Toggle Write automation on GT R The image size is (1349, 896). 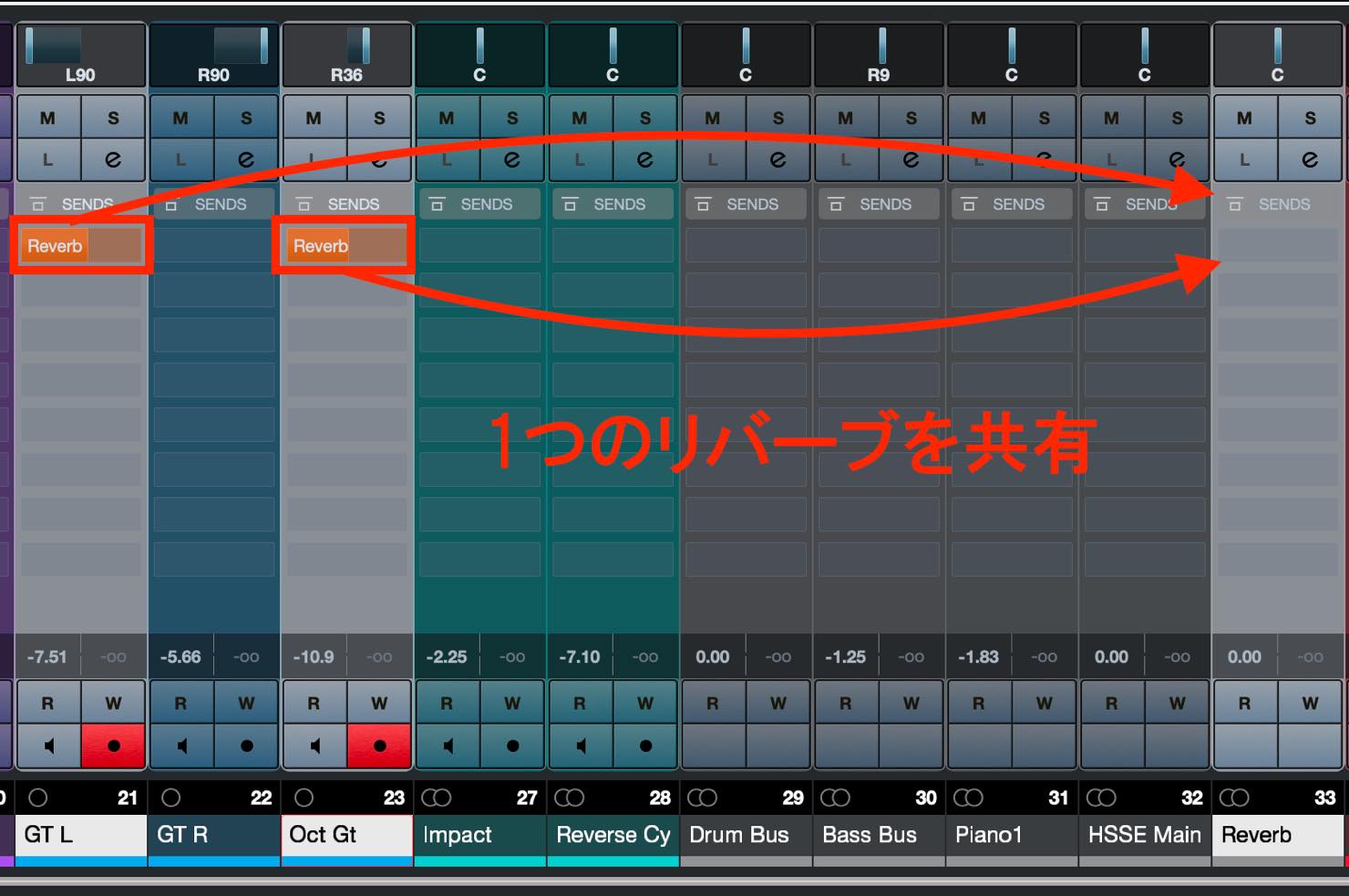(246, 703)
